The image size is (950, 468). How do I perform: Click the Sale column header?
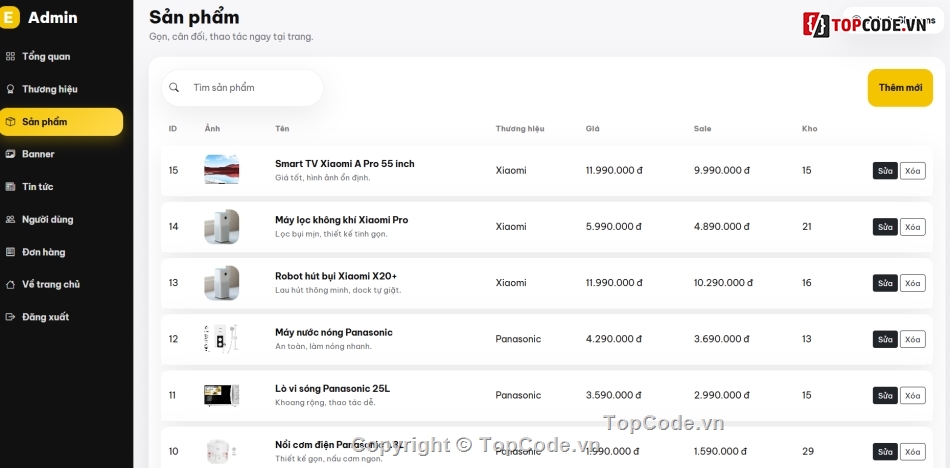pos(702,129)
